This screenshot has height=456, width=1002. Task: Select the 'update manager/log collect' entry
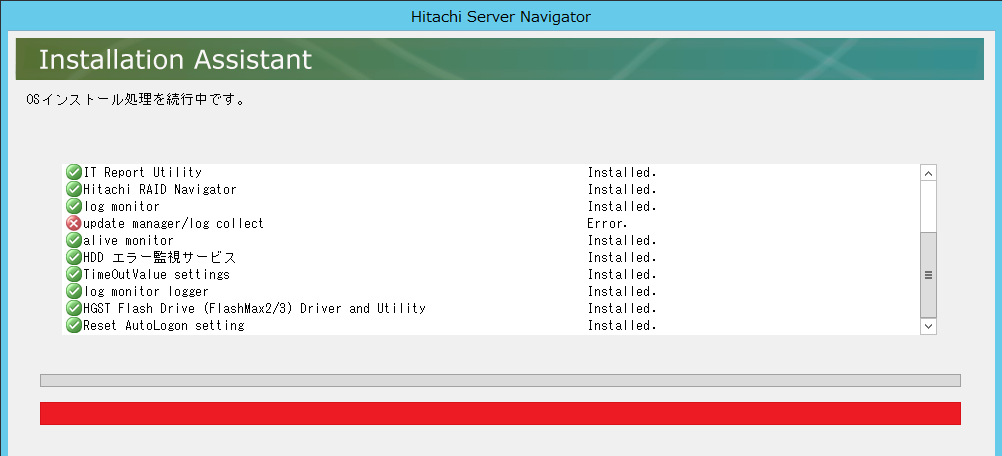pyautogui.click(x=173, y=224)
